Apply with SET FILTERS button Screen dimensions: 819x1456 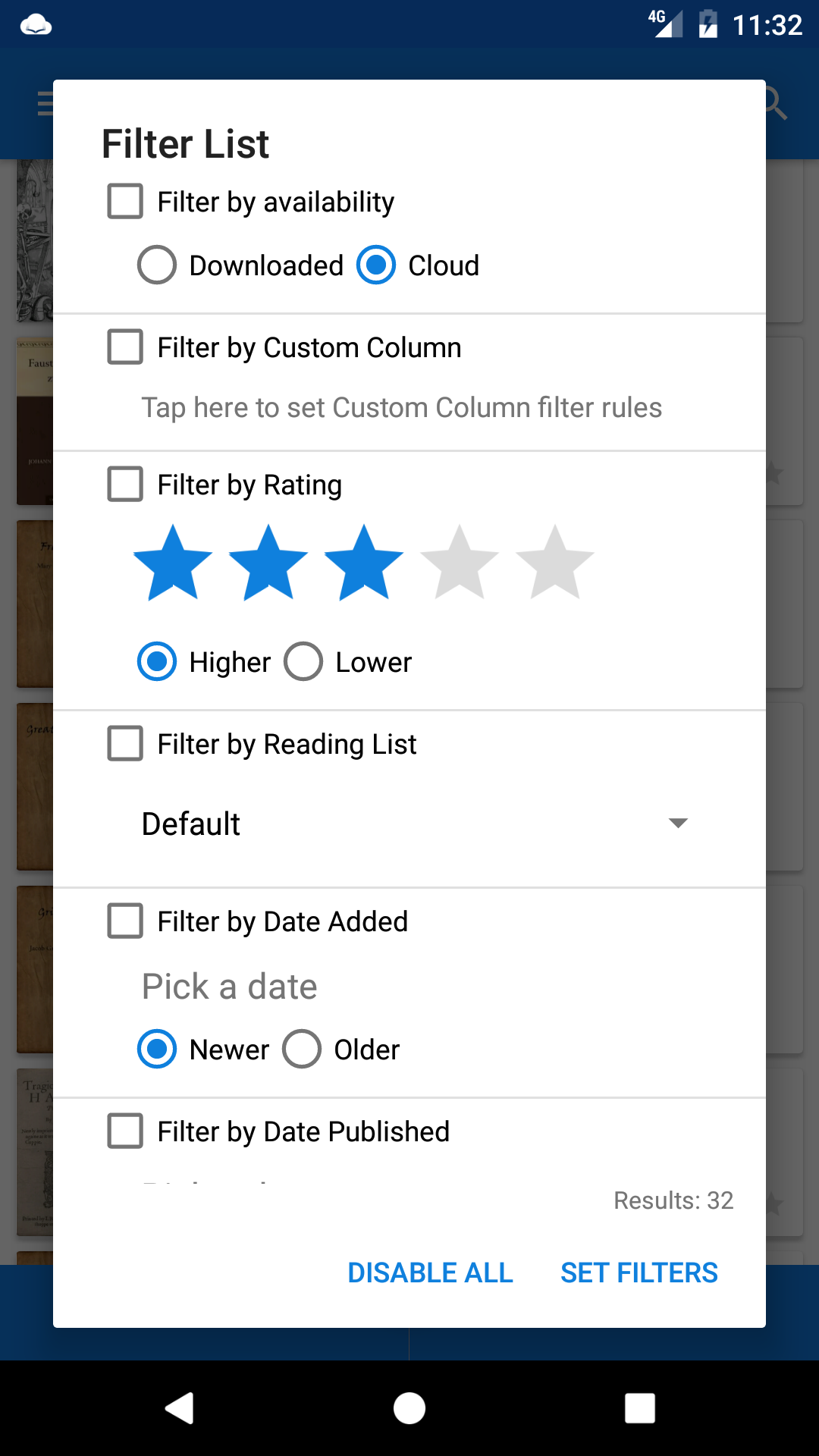[x=639, y=1272]
